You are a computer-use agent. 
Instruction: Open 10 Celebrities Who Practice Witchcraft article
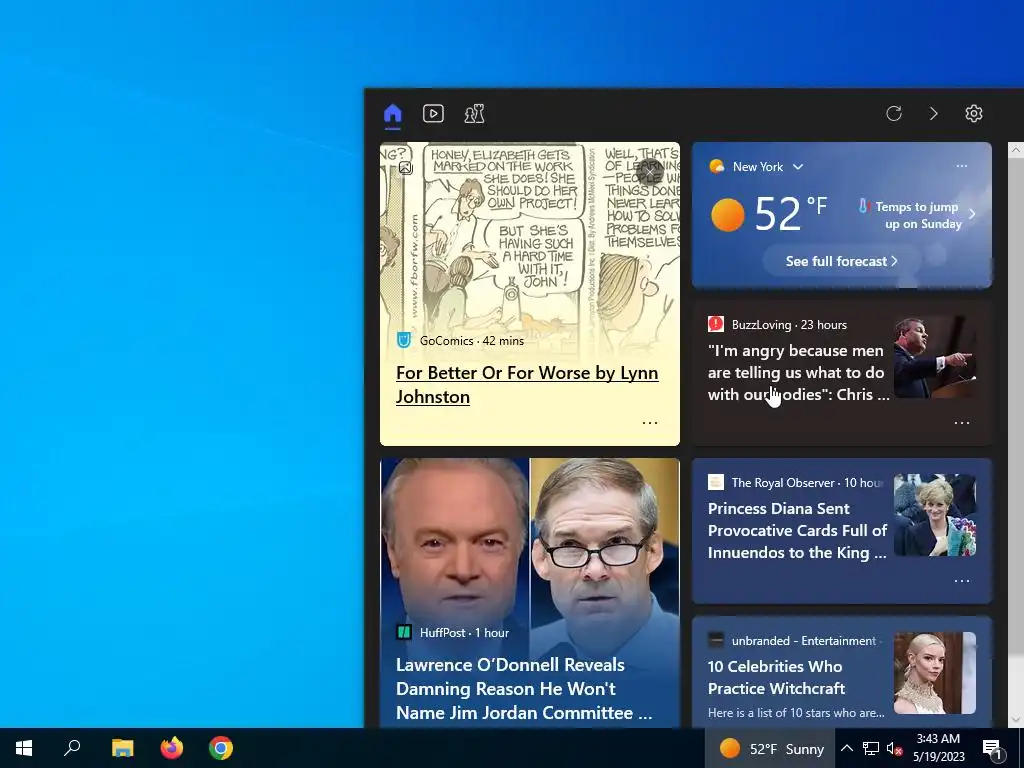[776, 677]
